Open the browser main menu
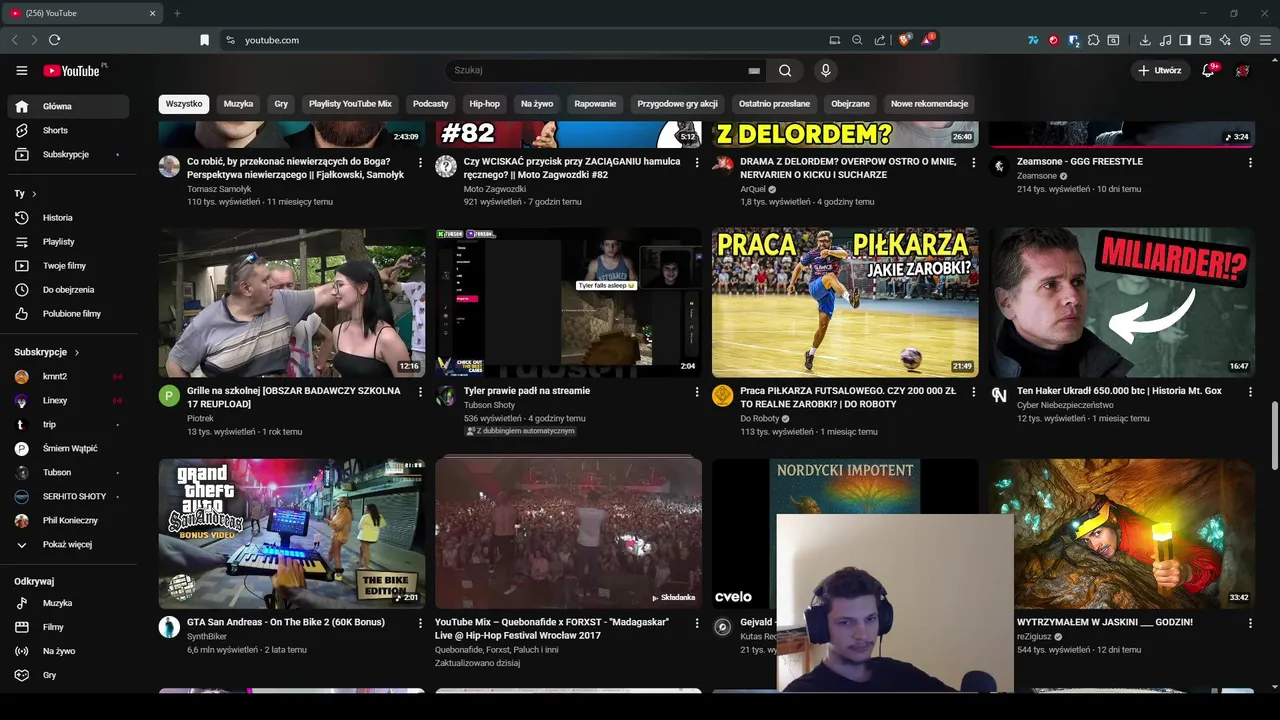Image resolution: width=1280 pixels, height=720 pixels. tap(1265, 40)
